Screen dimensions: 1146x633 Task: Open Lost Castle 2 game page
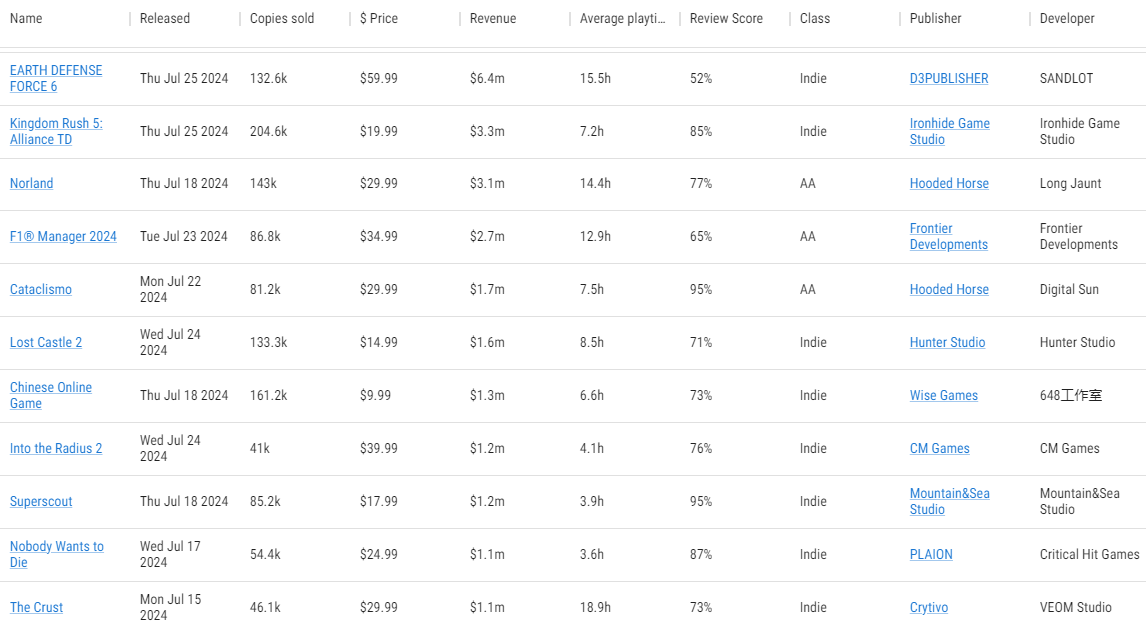[46, 342]
